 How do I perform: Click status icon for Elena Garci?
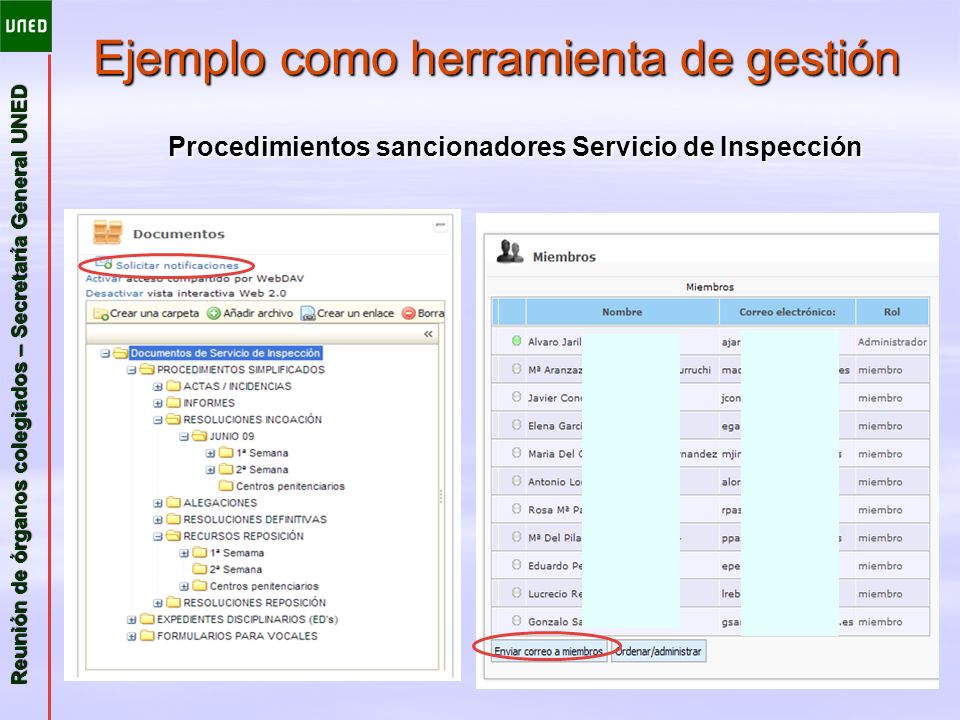pyautogui.click(x=516, y=425)
